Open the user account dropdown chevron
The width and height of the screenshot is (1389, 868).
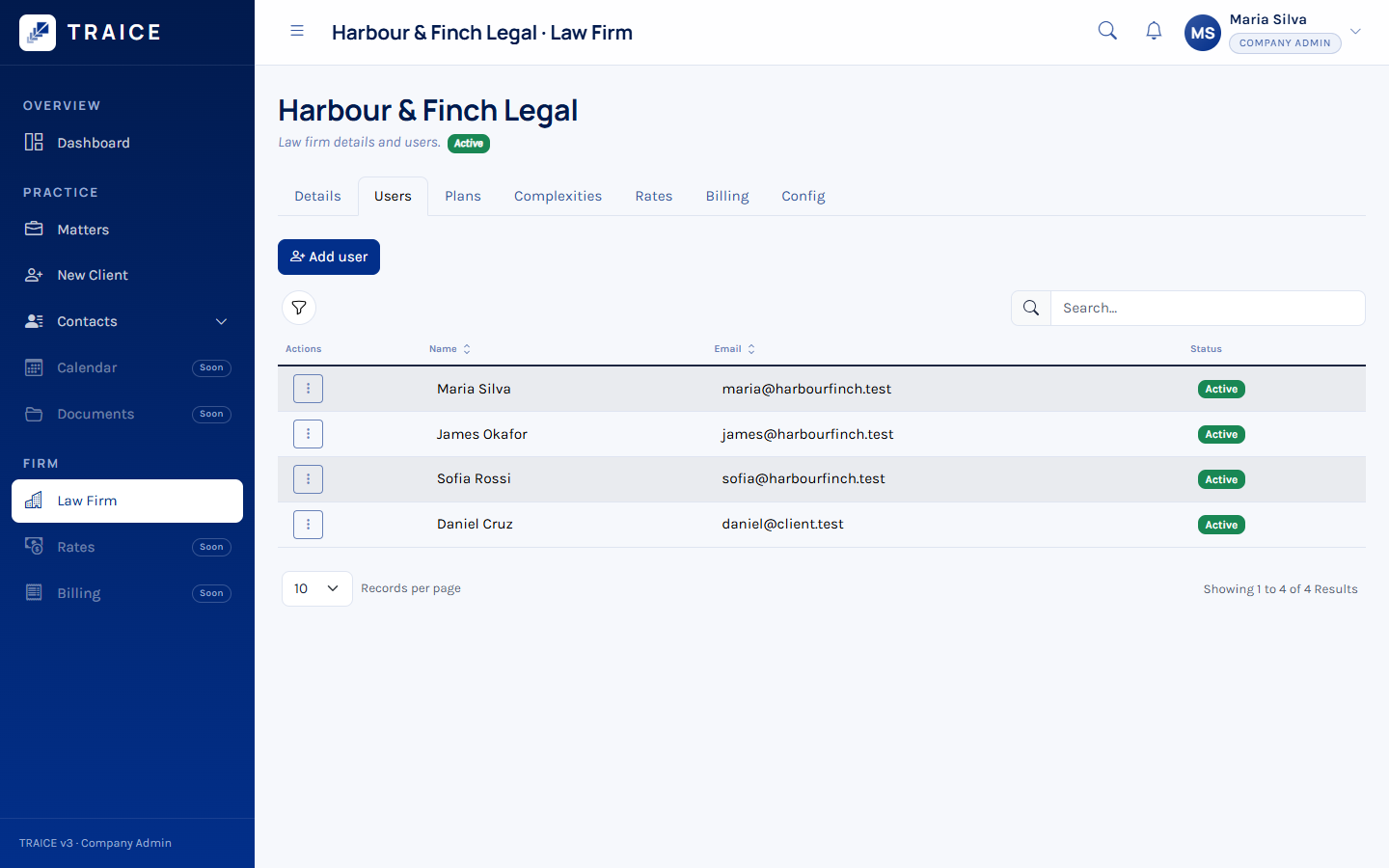(x=1355, y=32)
